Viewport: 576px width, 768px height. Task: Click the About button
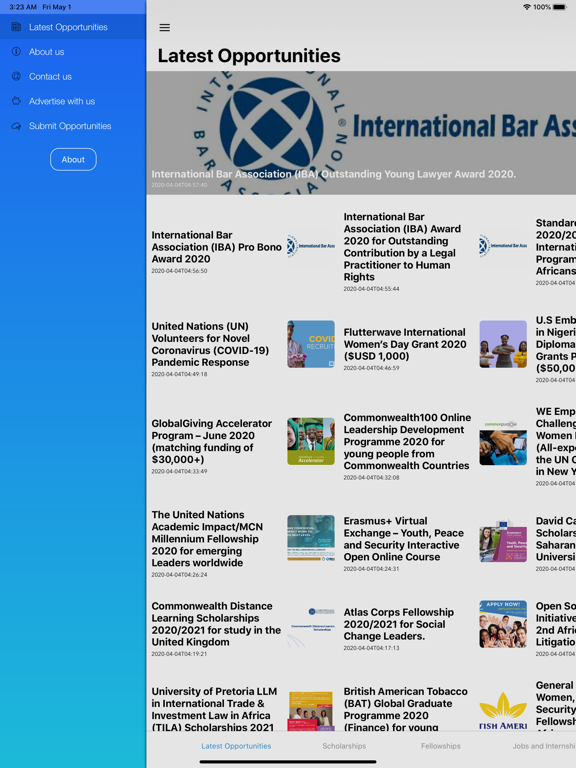click(x=73, y=159)
